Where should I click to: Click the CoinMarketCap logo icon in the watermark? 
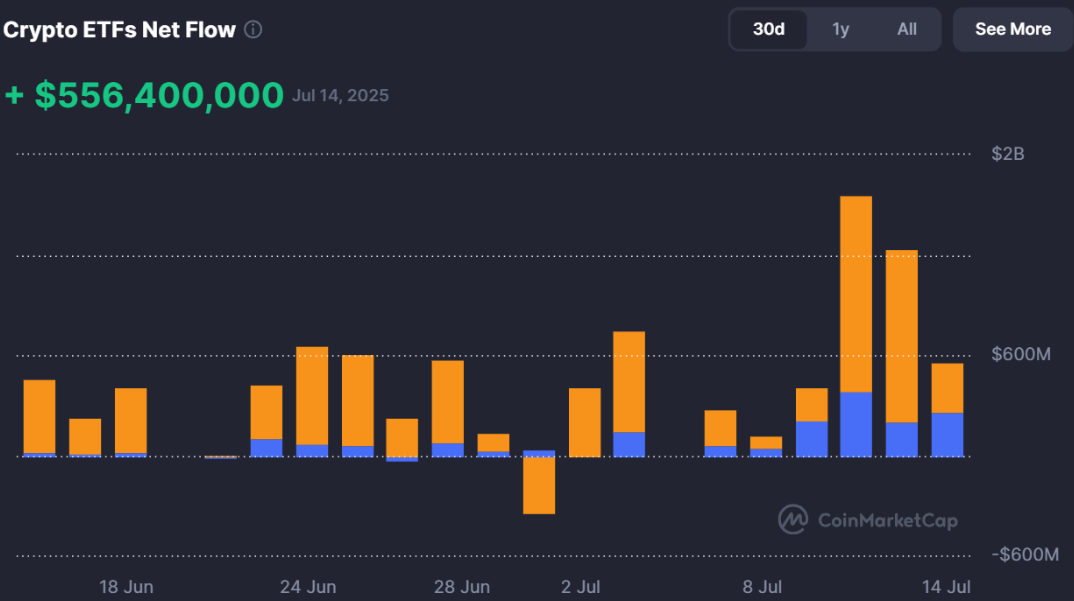[x=793, y=519]
